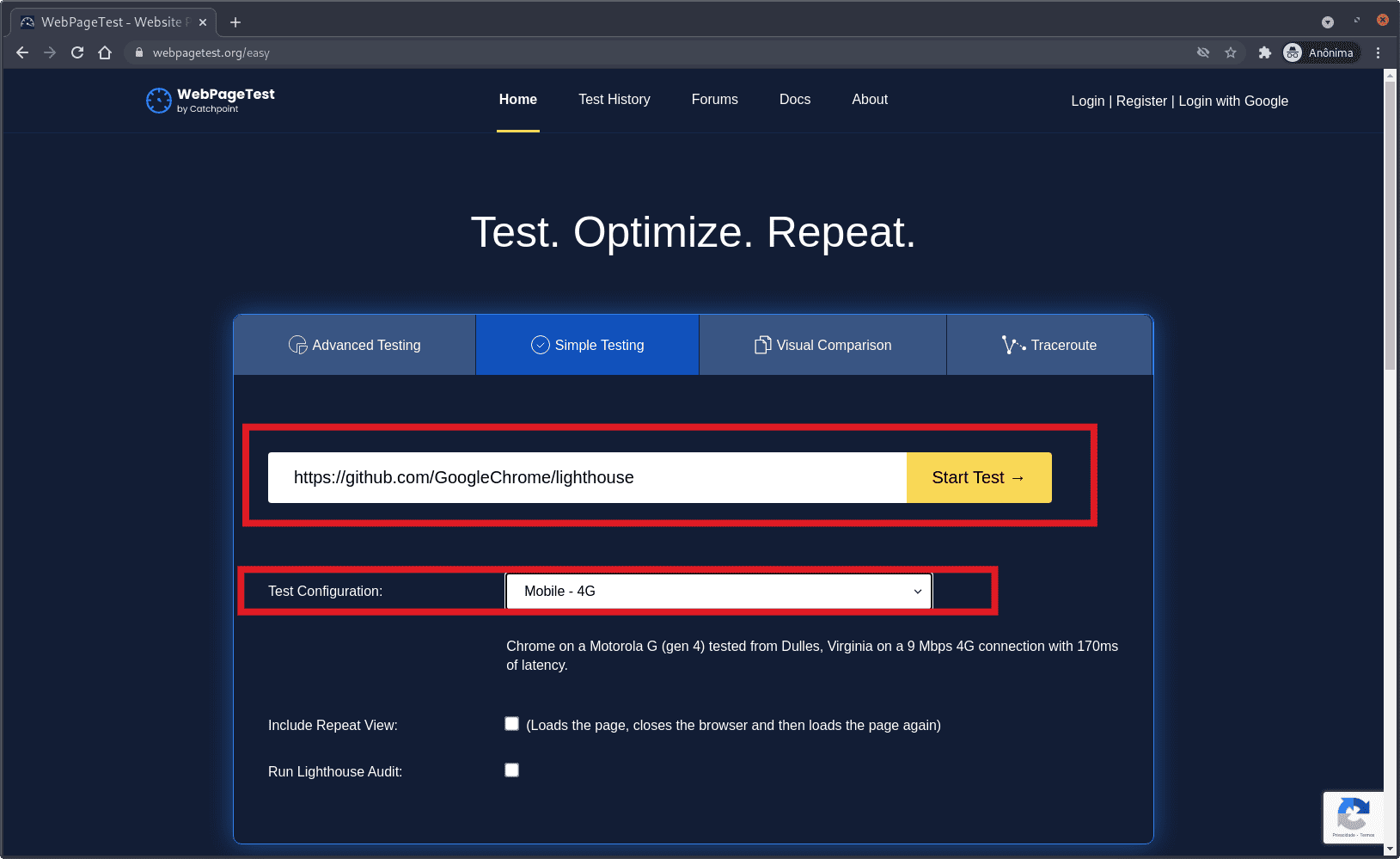This screenshot has width=1400, height=859.
Task: Enable Run Lighthouse Audit checkbox
Action: 512,770
